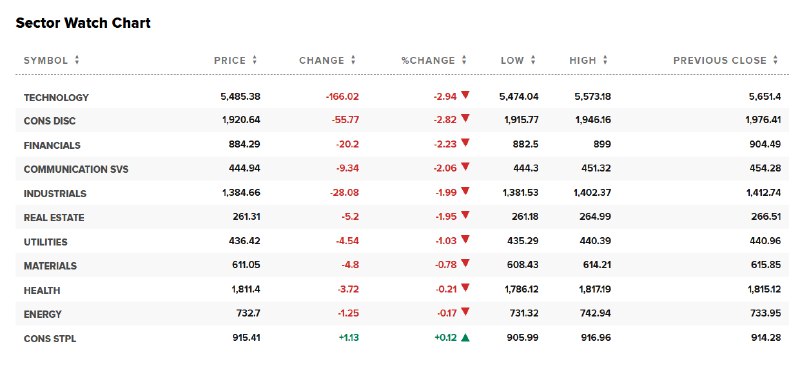Select the Technology price 5,485.38
The image size is (800, 368).
click(x=240, y=96)
